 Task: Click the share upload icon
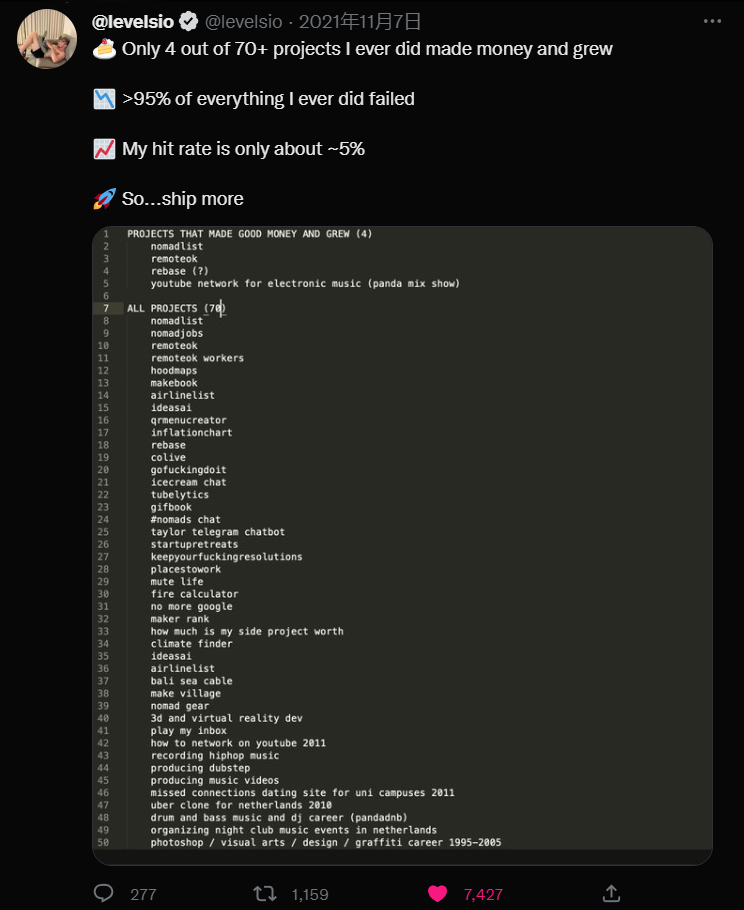[612, 893]
